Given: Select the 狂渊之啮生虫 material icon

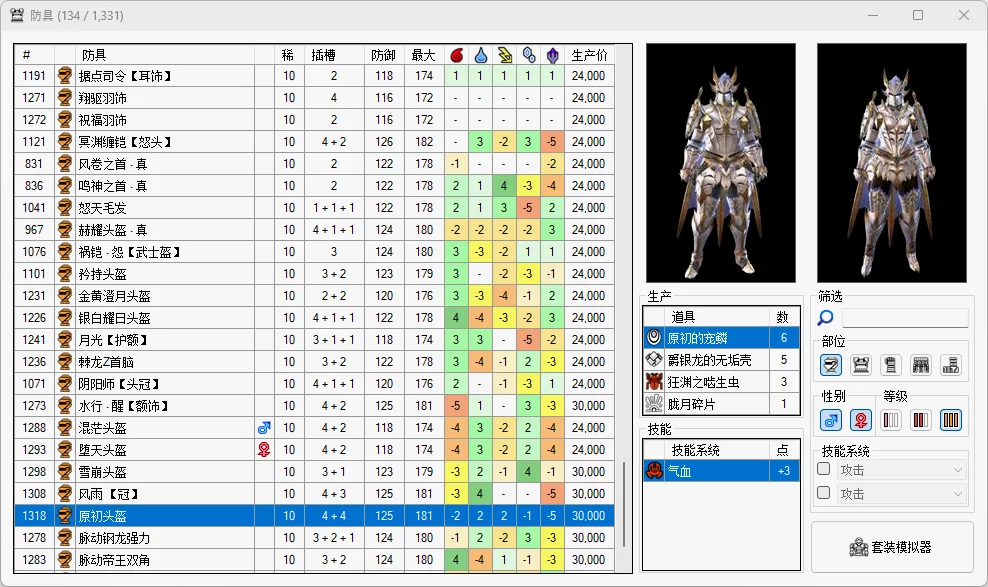Looking at the screenshot, I should [x=654, y=382].
